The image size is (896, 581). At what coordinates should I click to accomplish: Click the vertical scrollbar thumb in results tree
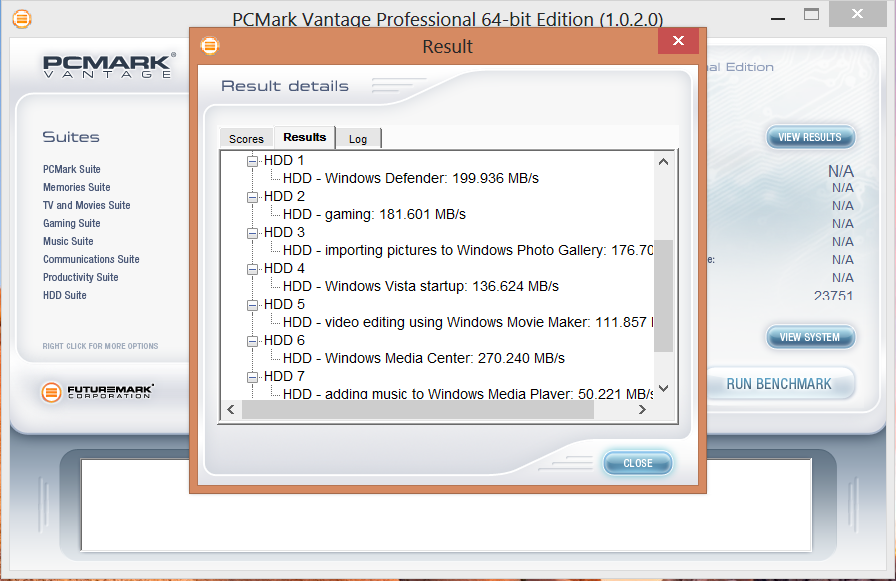[x=663, y=296]
